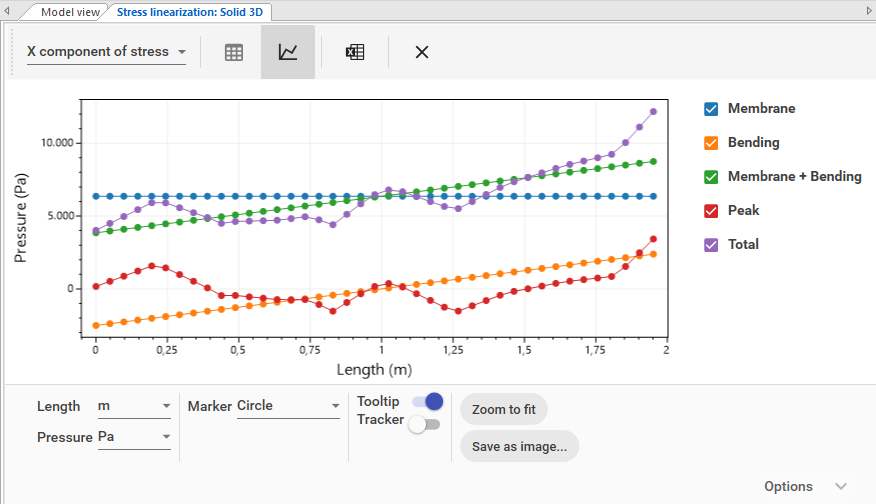Open the X component of stress dropdown
The height and width of the screenshot is (504, 876).
point(106,52)
